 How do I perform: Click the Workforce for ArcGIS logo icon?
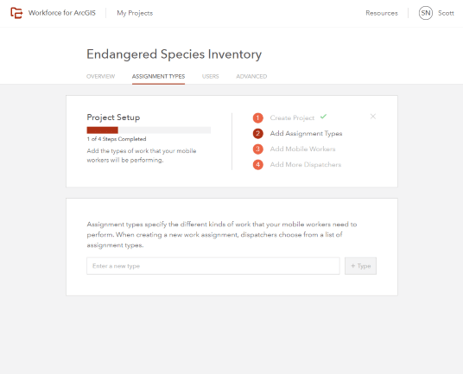pos(16,13)
